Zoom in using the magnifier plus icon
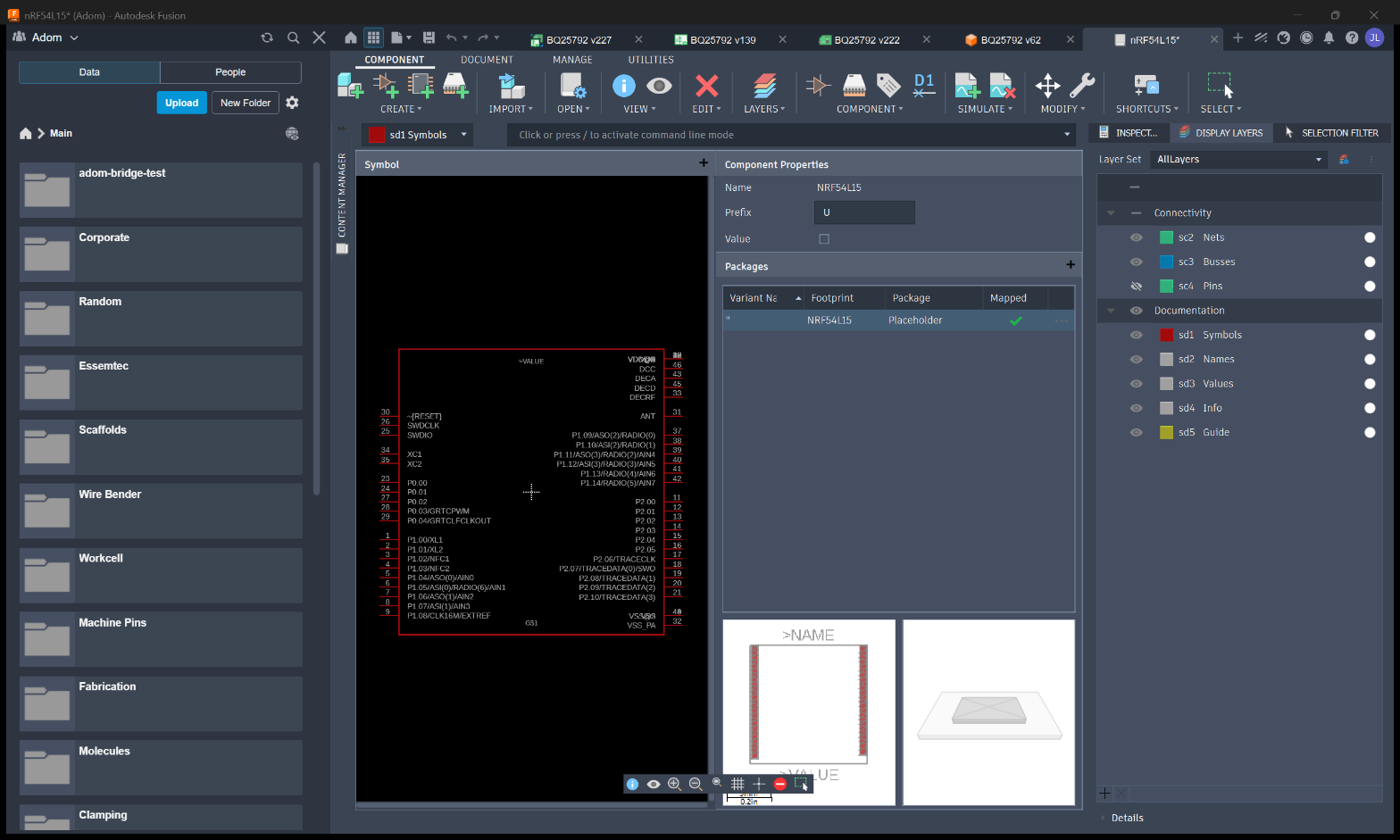1400x840 pixels. pos(674,784)
